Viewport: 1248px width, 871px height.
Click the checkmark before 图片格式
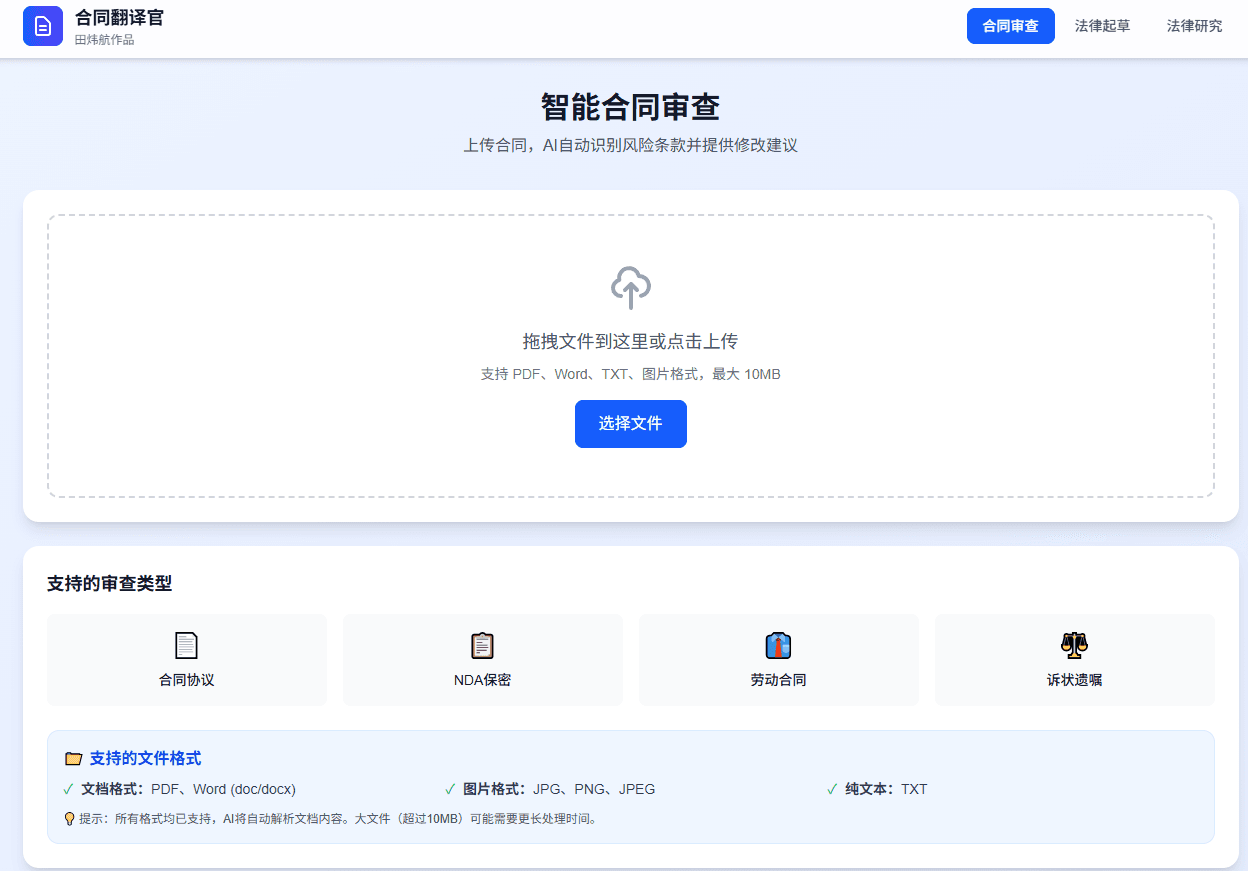[449, 789]
